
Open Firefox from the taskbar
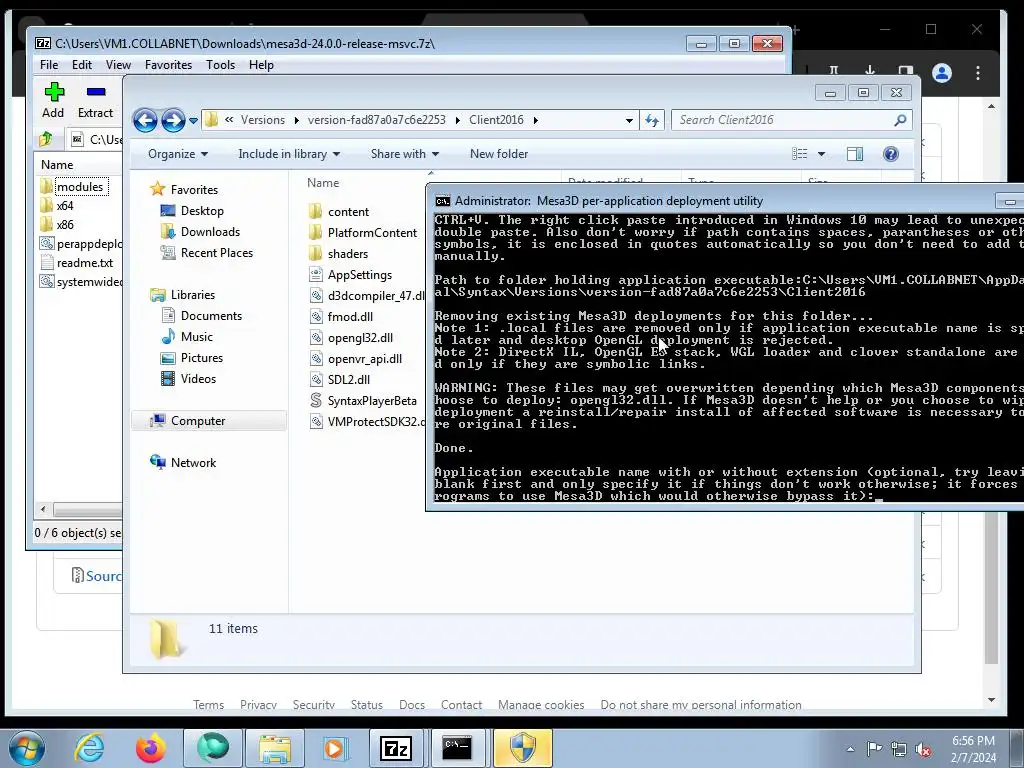pos(151,748)
